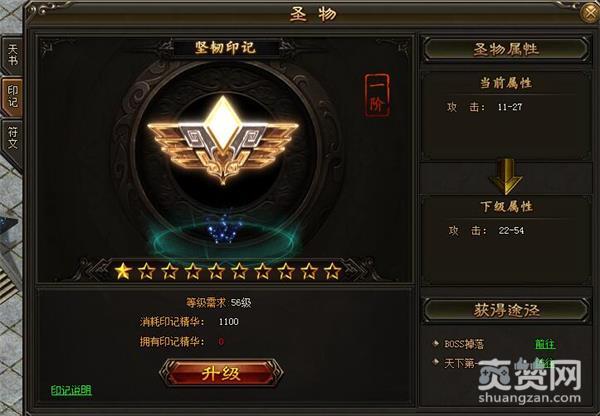
Task: Open the 印记说明 green link
Action: point(71,390)
